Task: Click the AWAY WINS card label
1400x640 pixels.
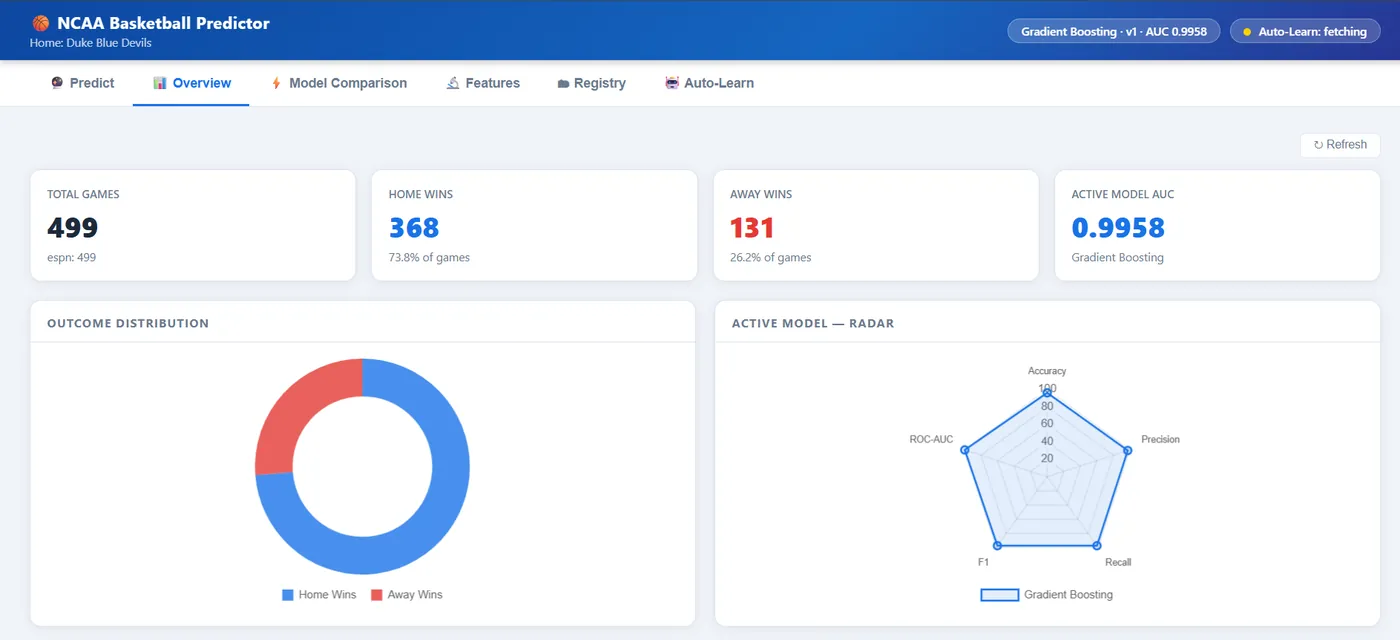Action: tap(761, 195)
